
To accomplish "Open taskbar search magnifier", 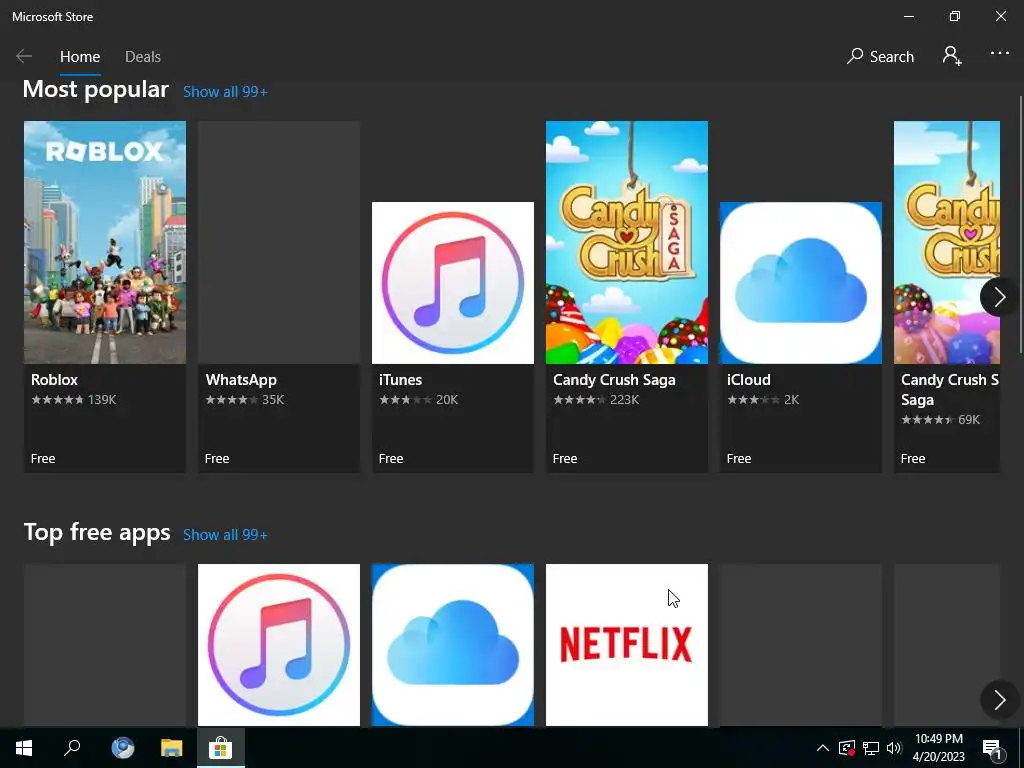I will pos(72,748).
